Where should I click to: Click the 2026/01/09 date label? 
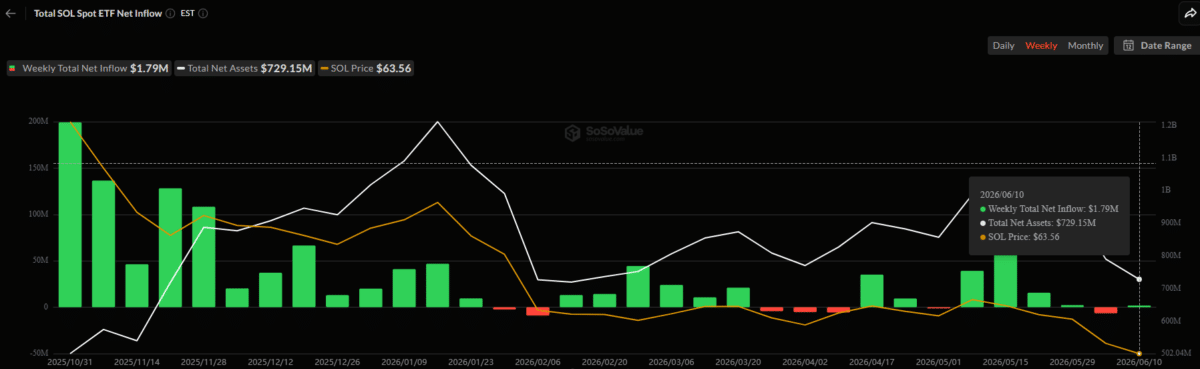(403, 363)
